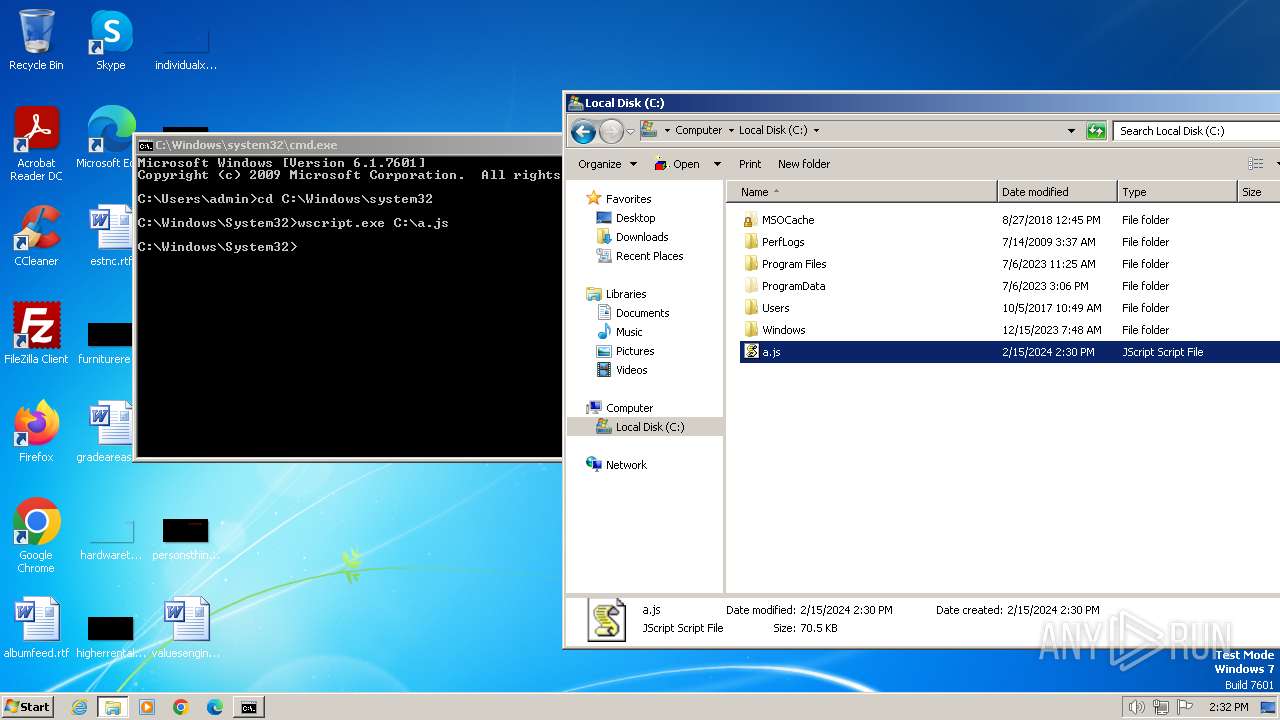Click the Search Local Disk (C:) field

[x=1197, y=131]
